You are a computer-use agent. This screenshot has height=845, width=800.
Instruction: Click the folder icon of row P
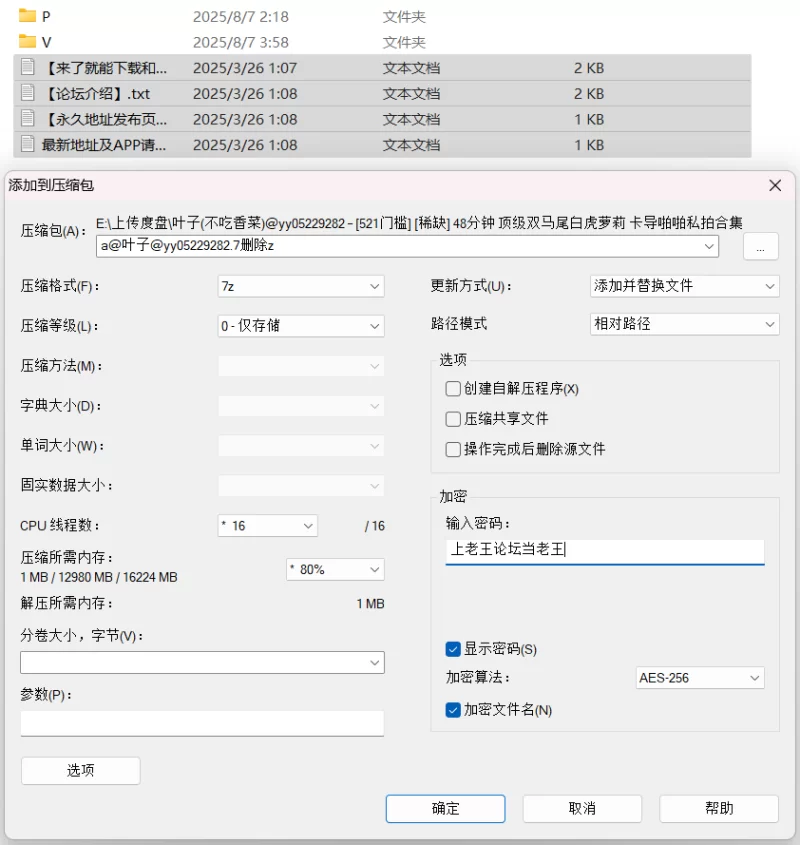(27, 16)
